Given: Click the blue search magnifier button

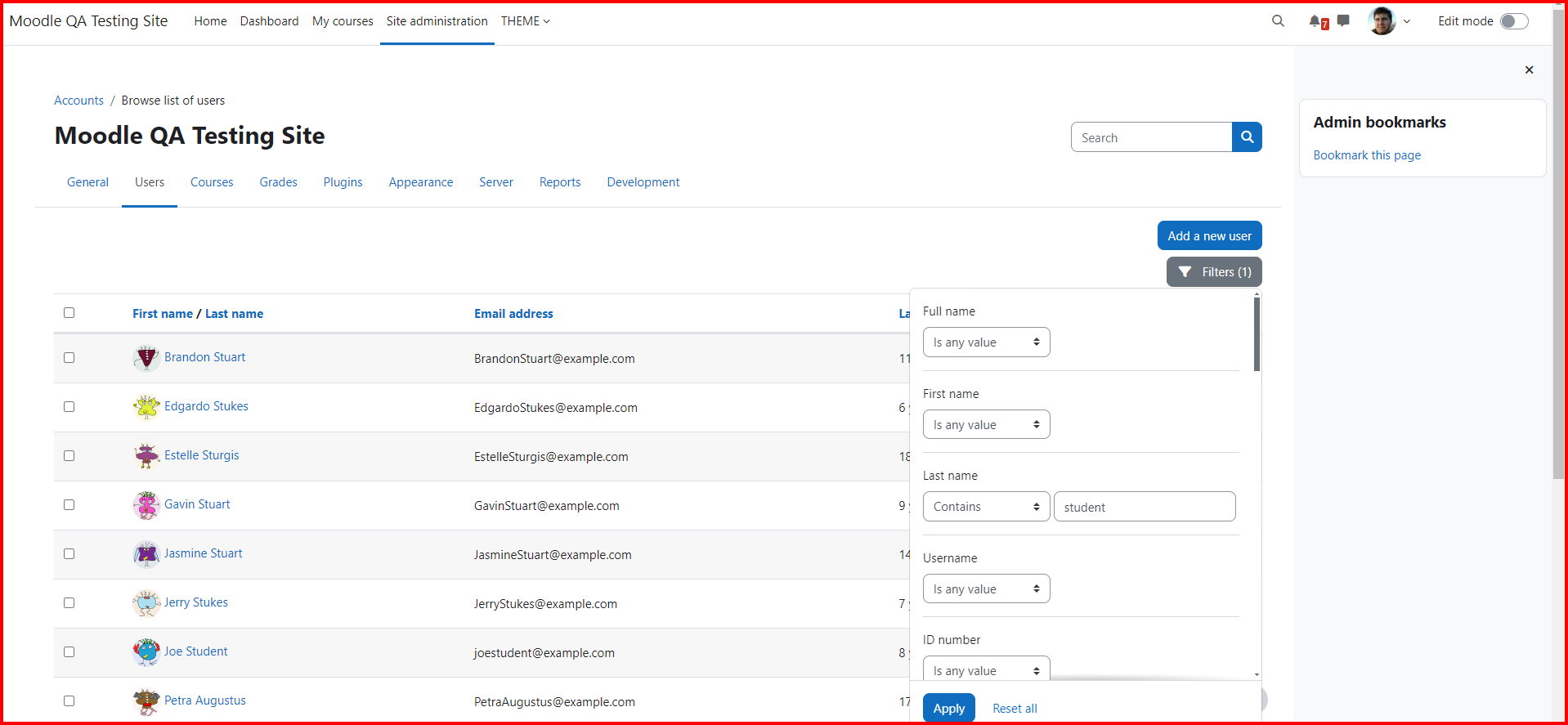Looking at the screenshot, I should (x=1247, y=137).
